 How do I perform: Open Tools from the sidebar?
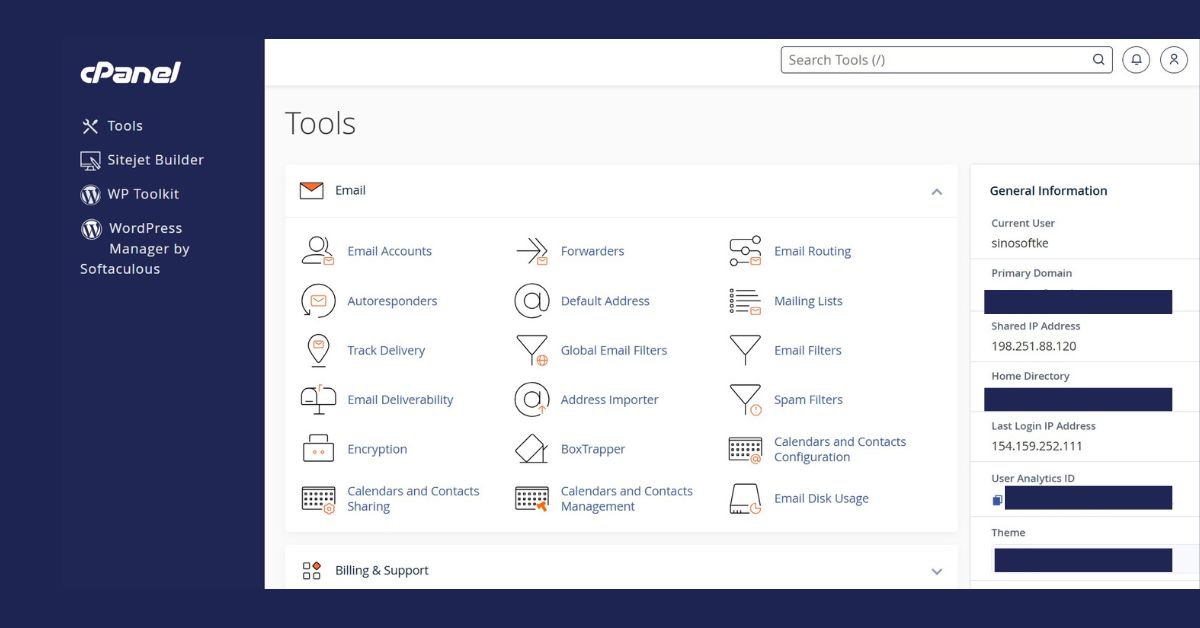[x=124, y=125]
